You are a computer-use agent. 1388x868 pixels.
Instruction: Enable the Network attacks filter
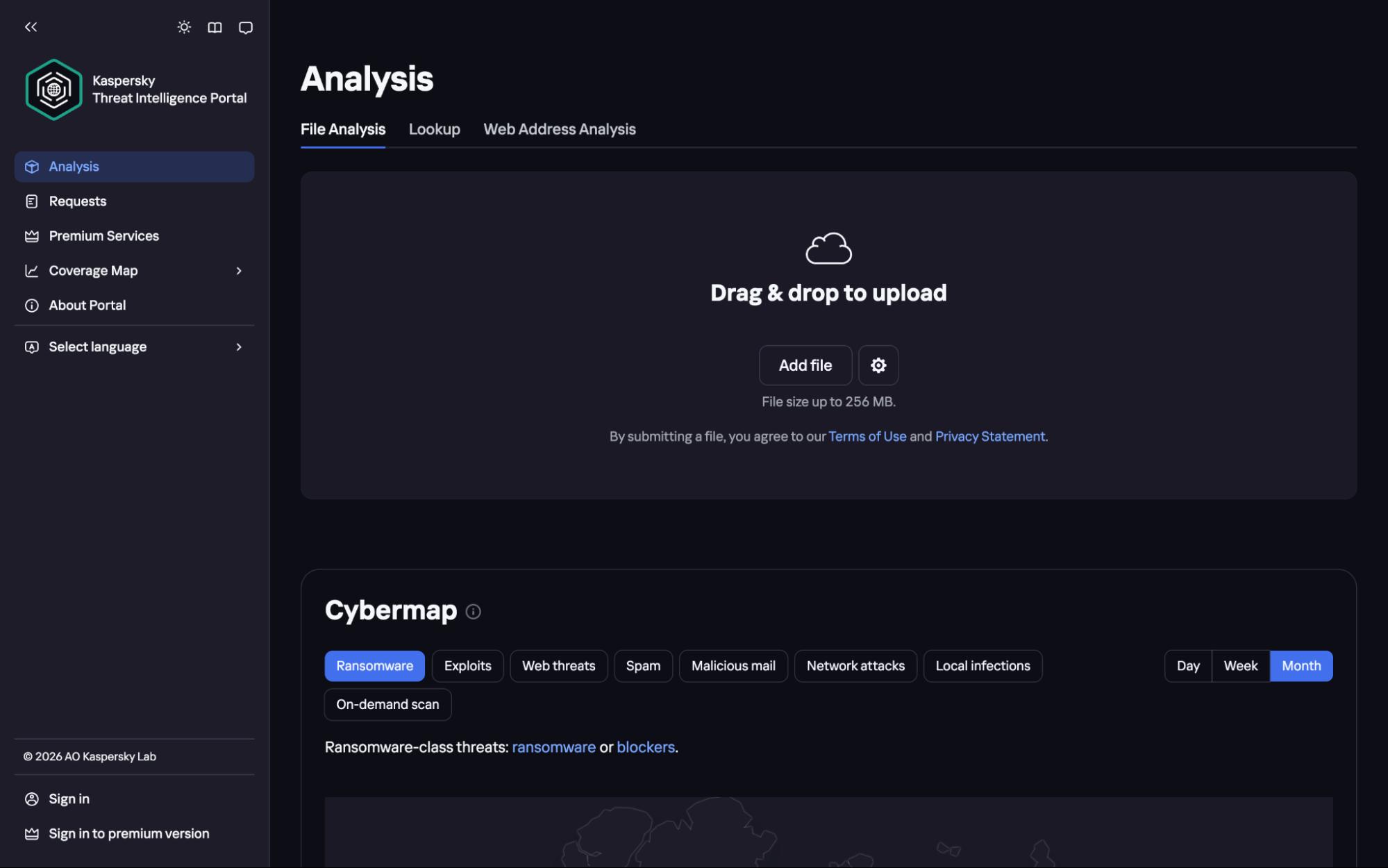(x=855, y=665)
